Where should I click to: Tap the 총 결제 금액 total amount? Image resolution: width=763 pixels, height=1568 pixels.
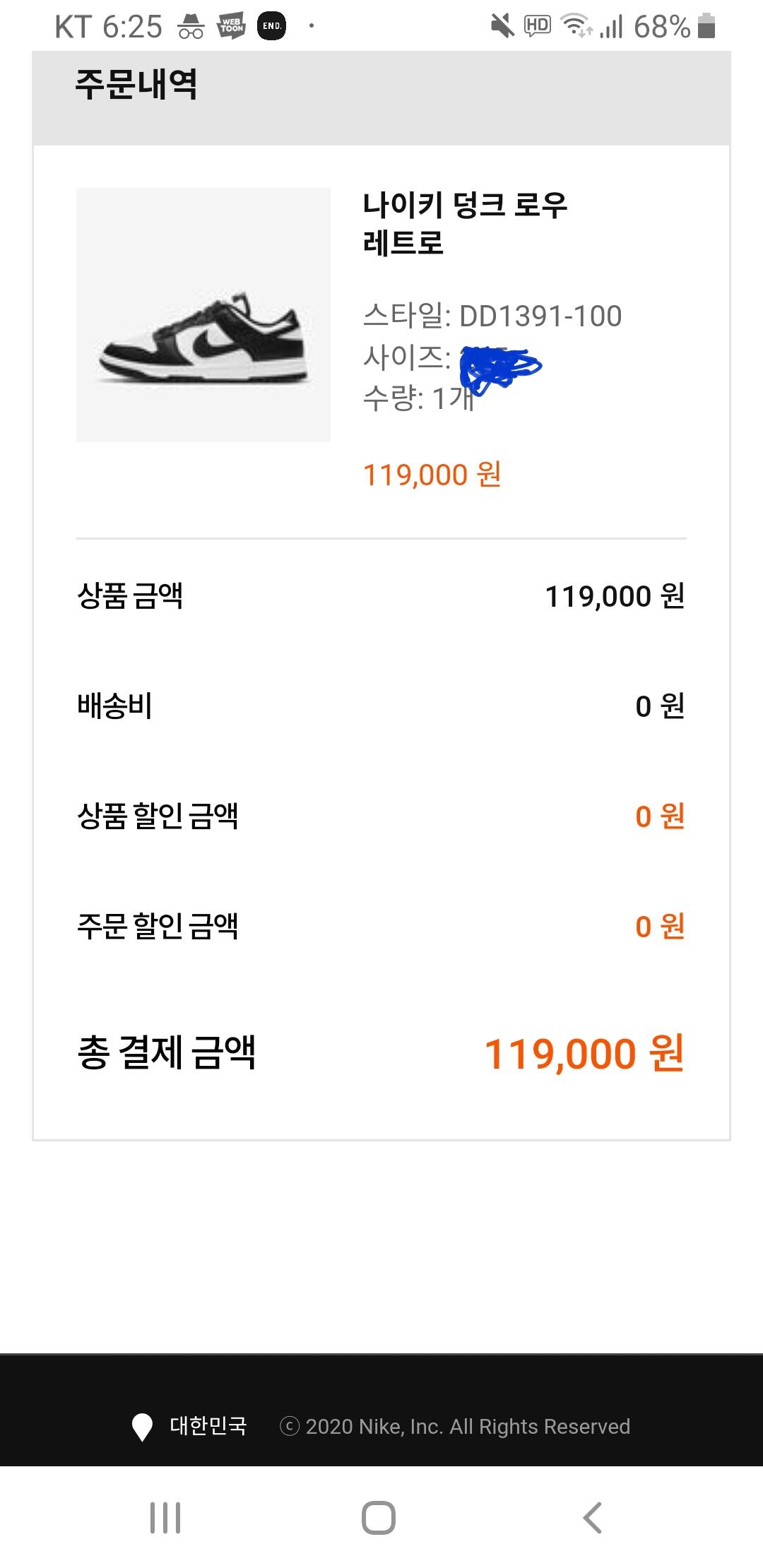tap(584, 1053)
